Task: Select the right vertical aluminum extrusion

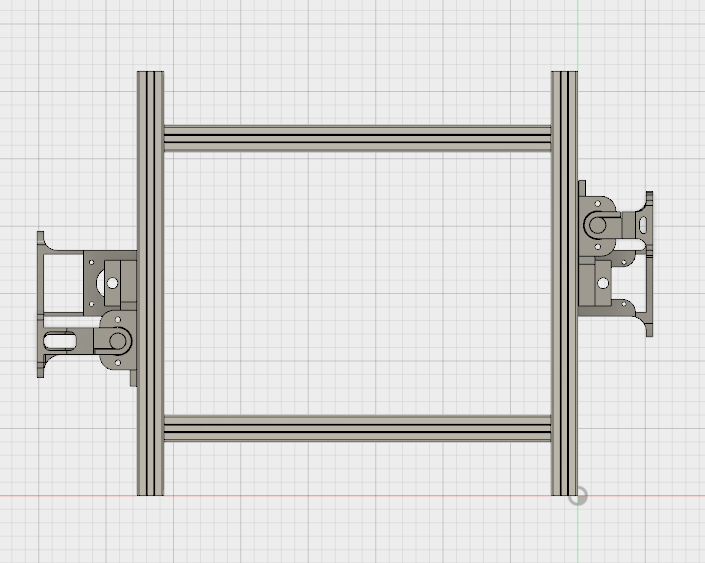Action: (564, 283)
